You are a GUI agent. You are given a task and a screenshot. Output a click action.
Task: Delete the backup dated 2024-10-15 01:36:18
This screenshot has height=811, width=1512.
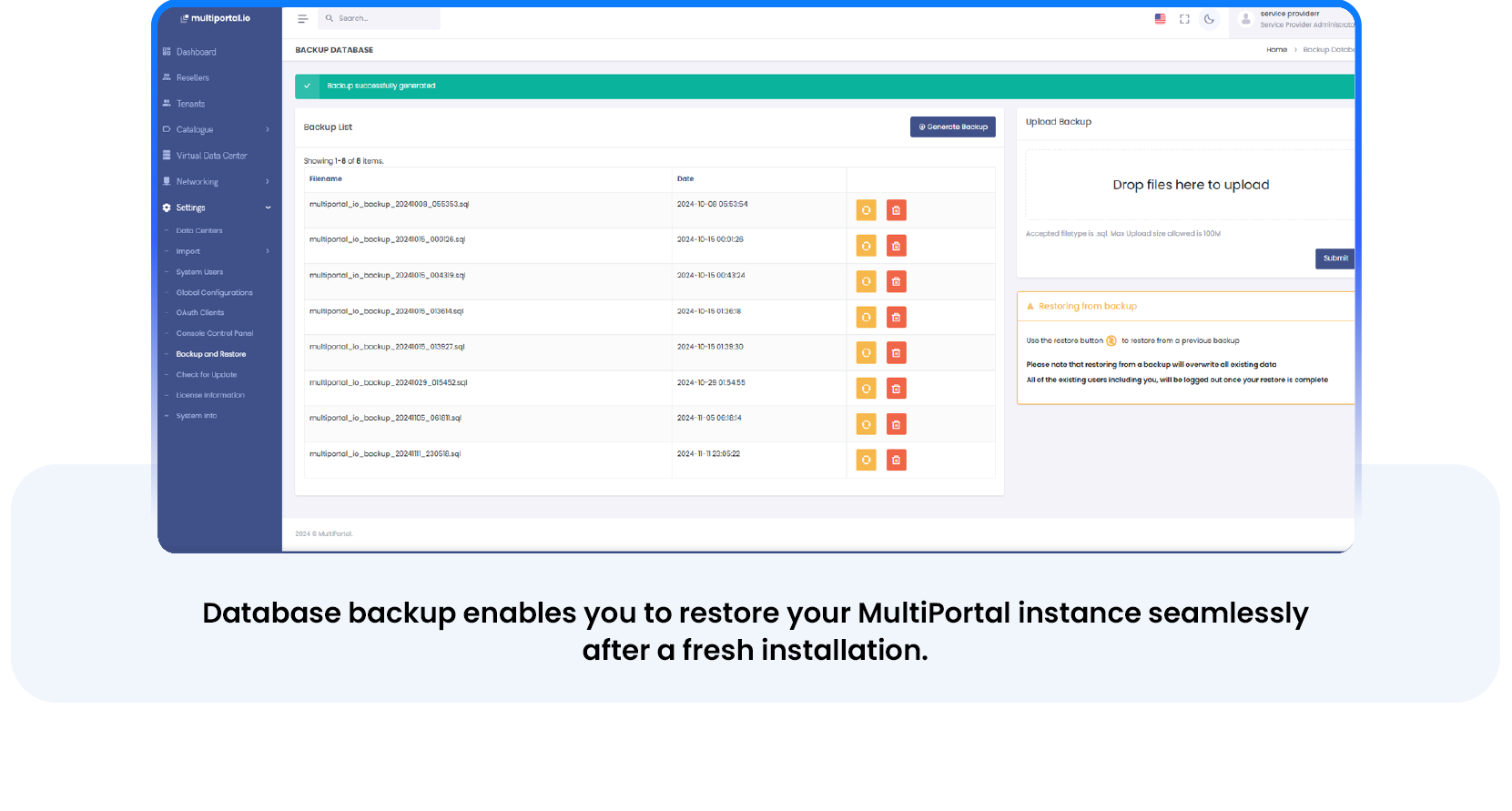[897, 318]
